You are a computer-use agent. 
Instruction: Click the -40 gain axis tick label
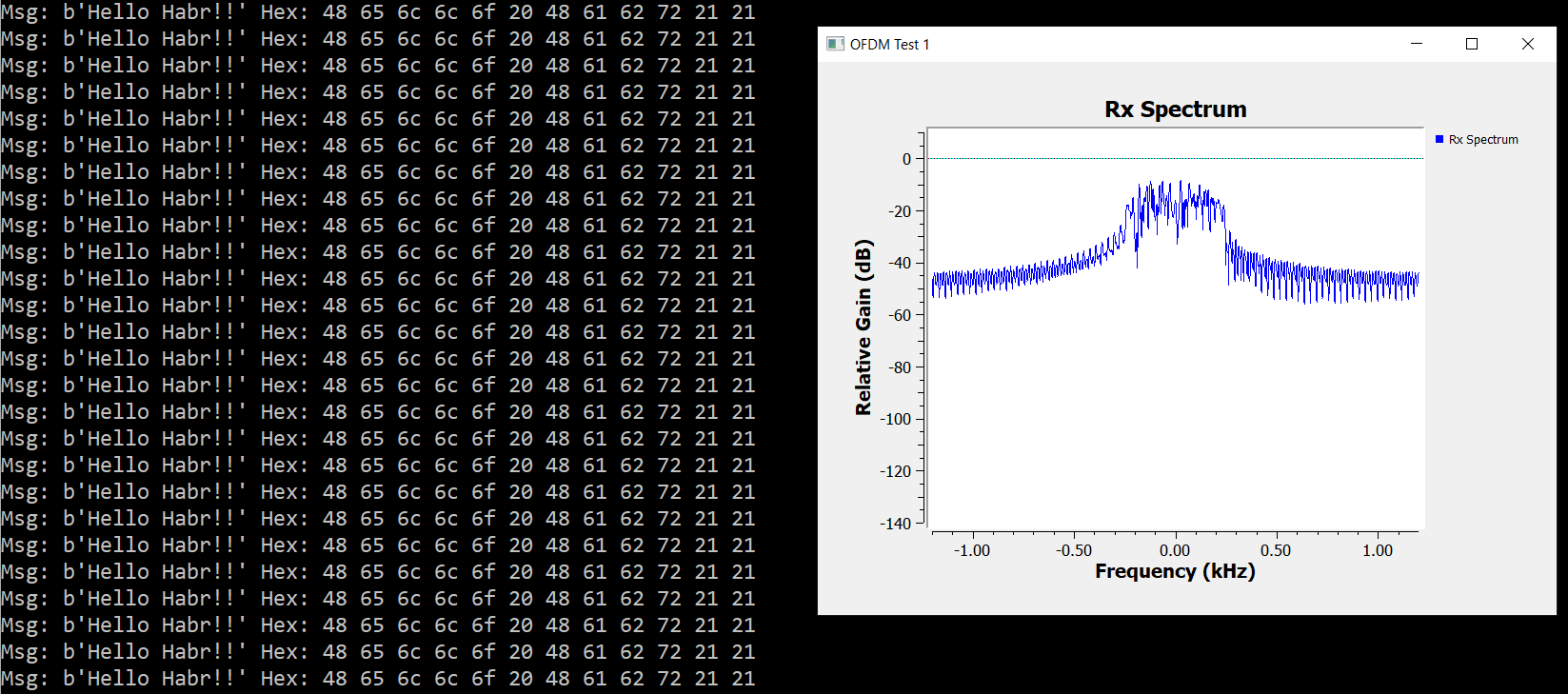[900, 263]
